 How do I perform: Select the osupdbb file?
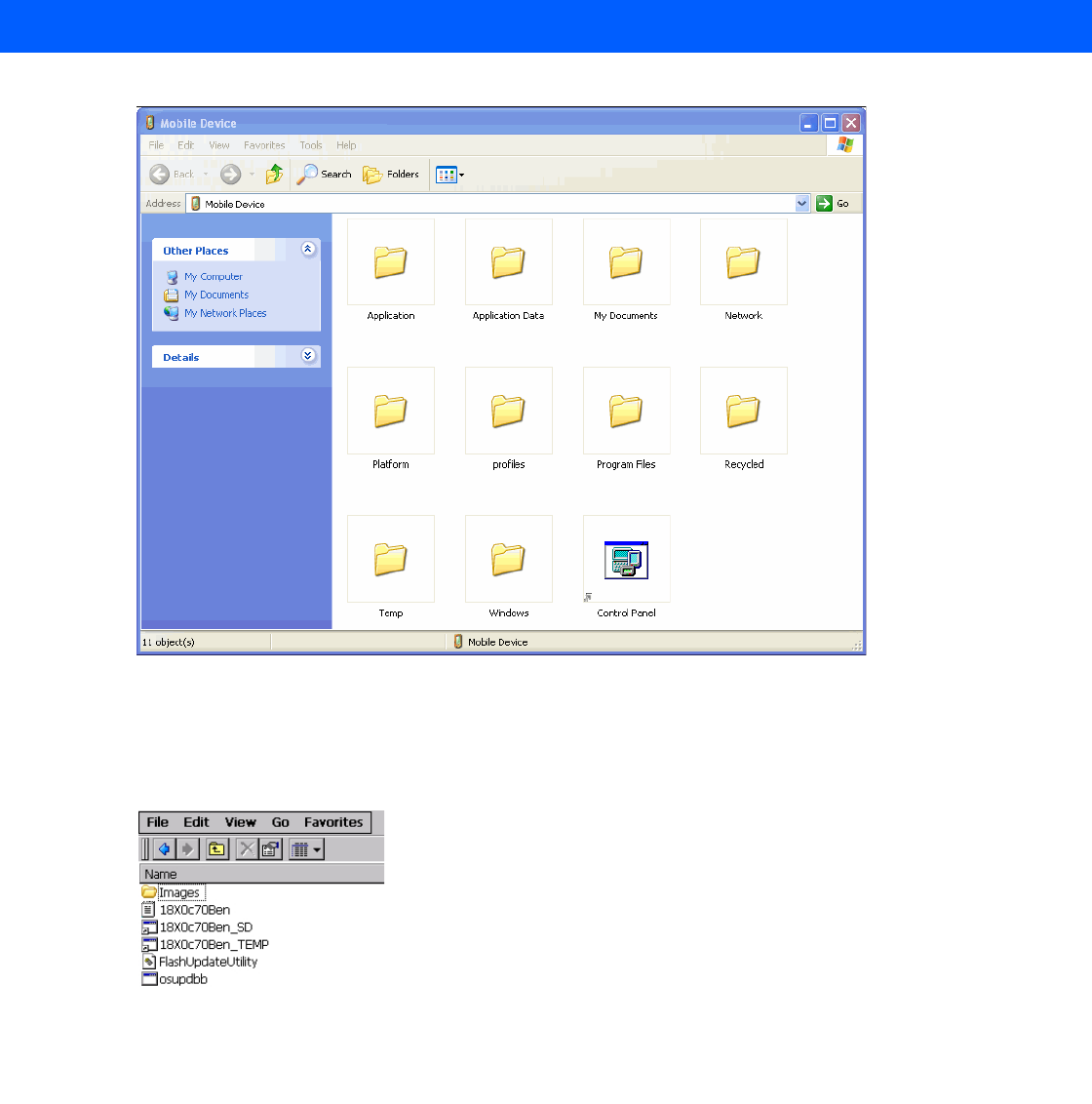(175, 978)
